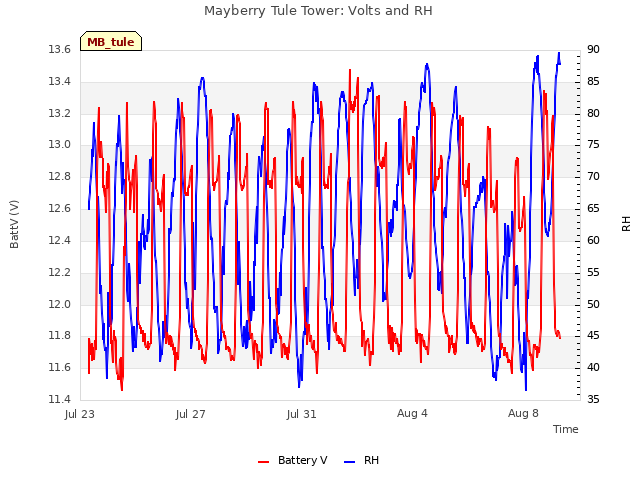The height and width of the screenshot is (480, 640).
Task: Click the 80 RH tick label
Action: (593, 113)
